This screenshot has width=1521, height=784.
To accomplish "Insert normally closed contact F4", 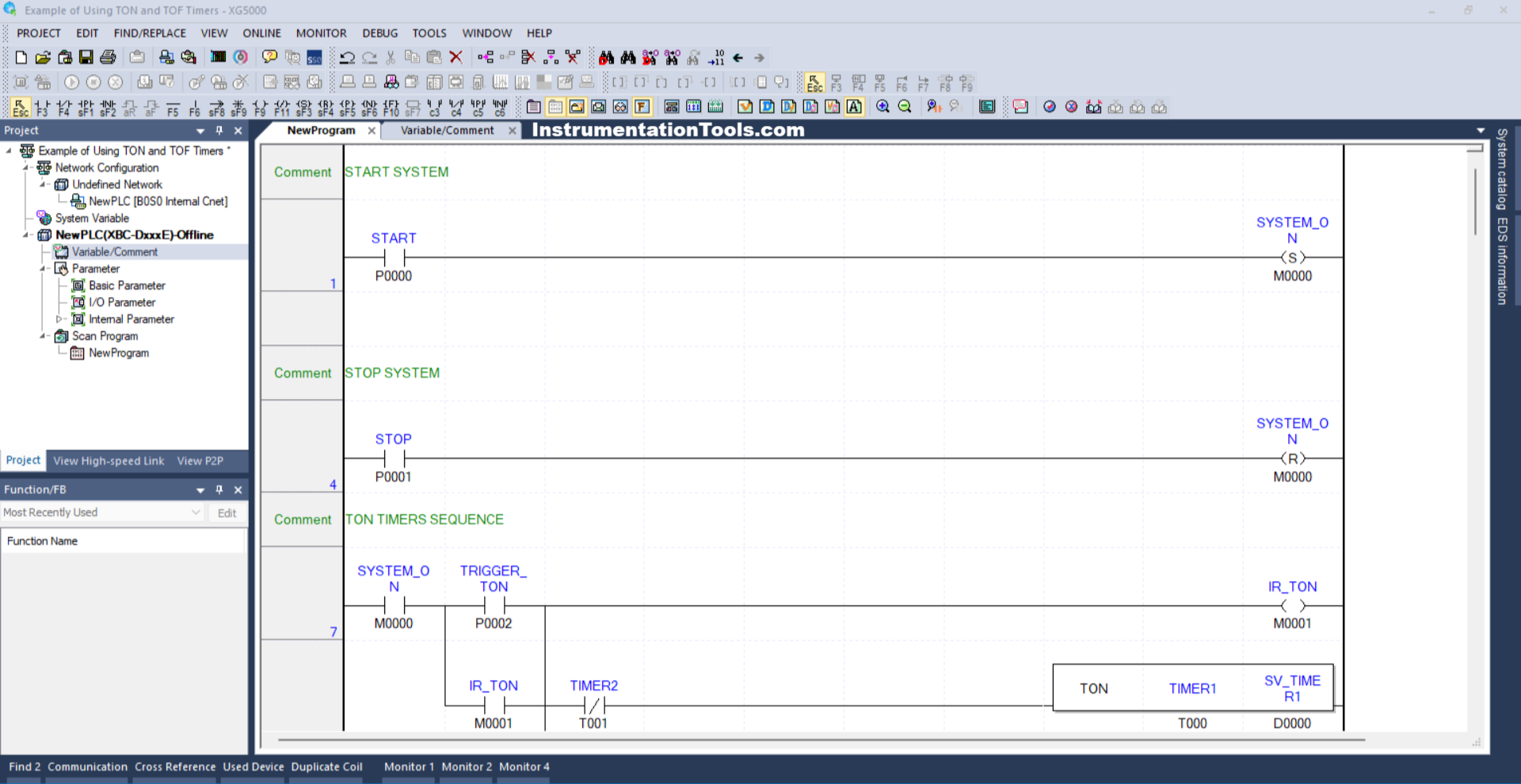I will click(64, 107).
